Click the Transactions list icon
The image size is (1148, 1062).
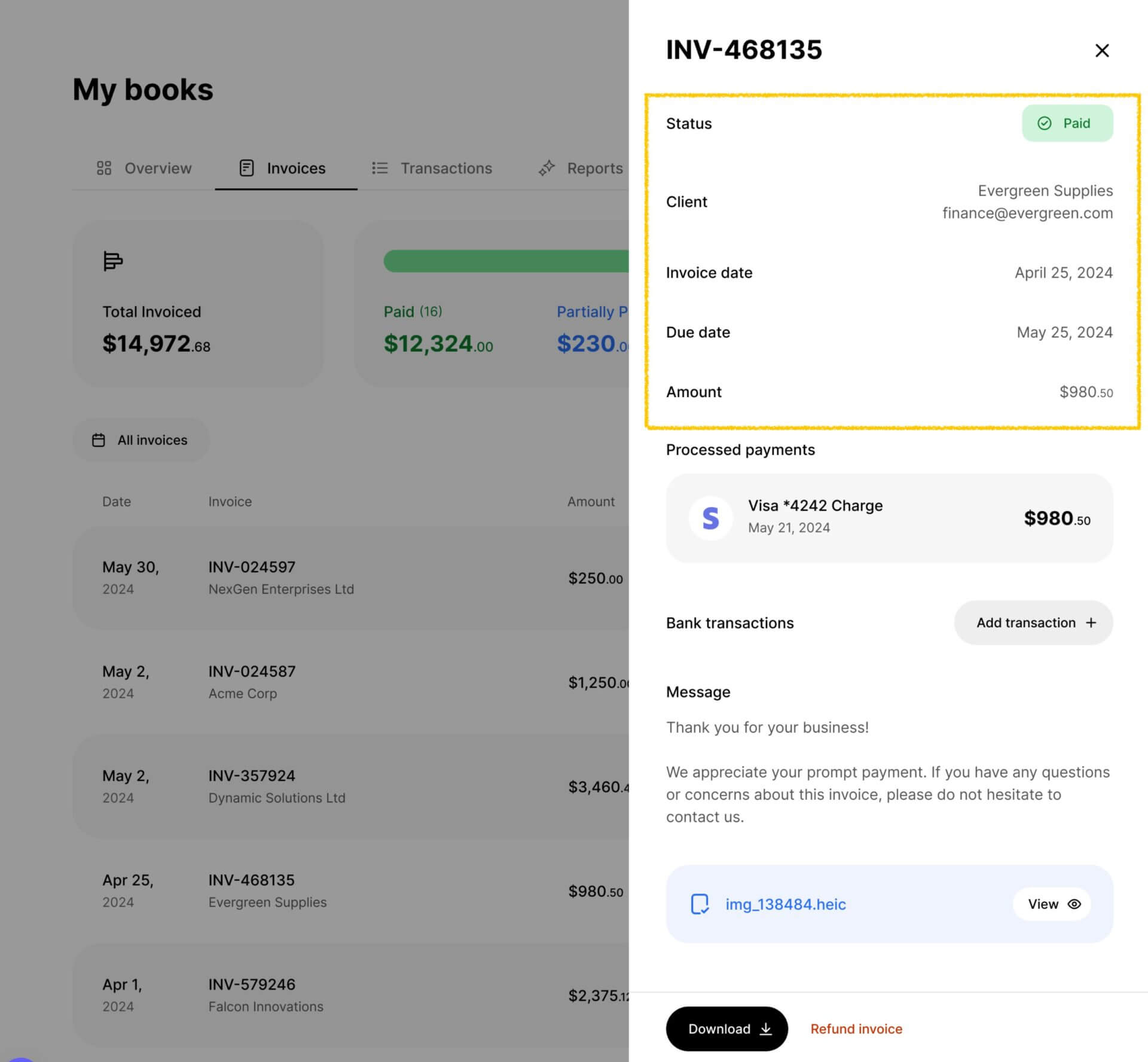coord(380,168)
